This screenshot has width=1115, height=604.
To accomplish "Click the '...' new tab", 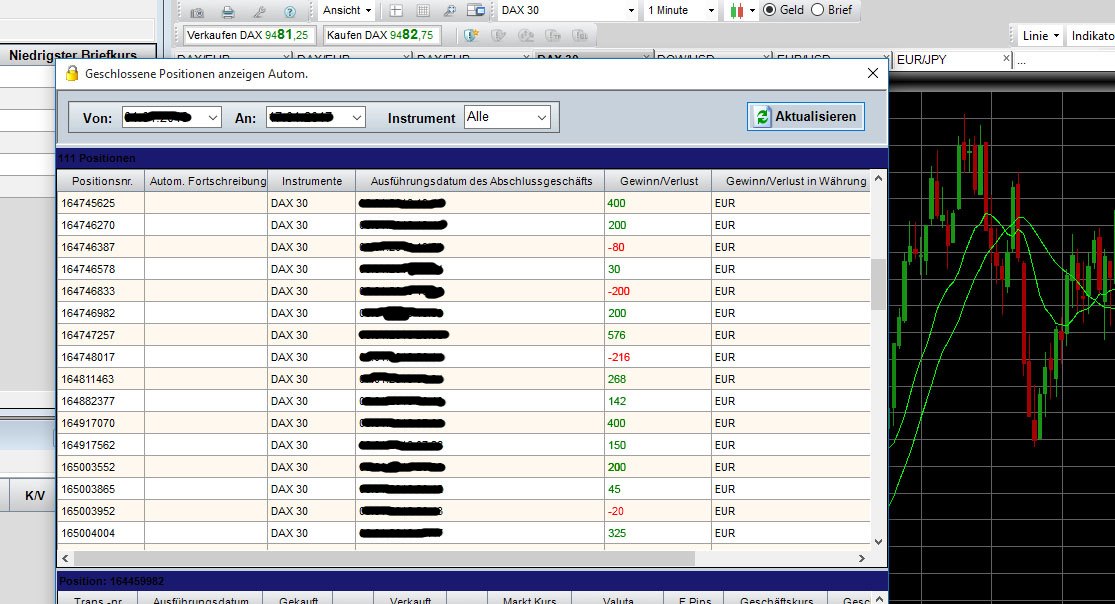I will tap(1021, 60).
